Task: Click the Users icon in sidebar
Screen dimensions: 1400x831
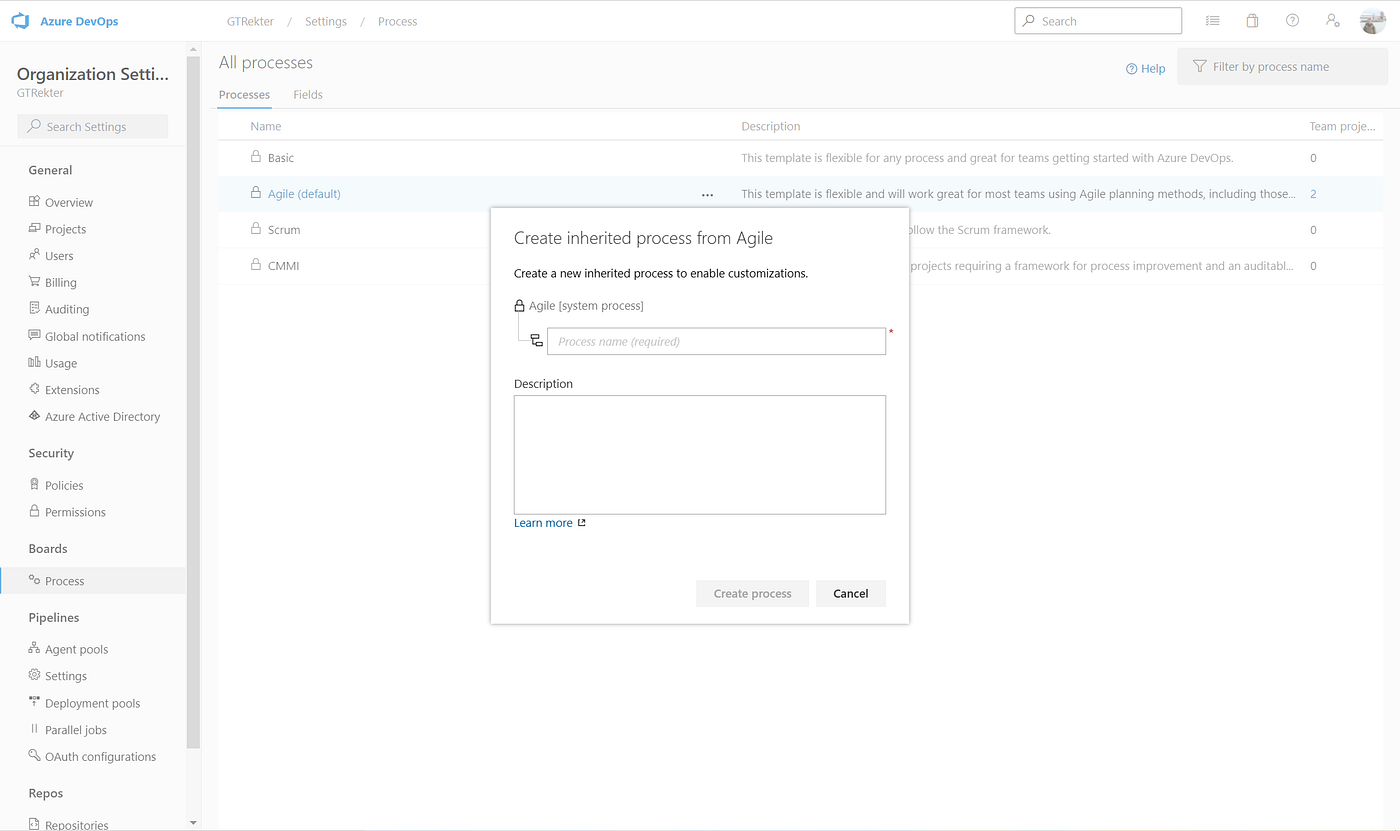Action: coord(34,255)
